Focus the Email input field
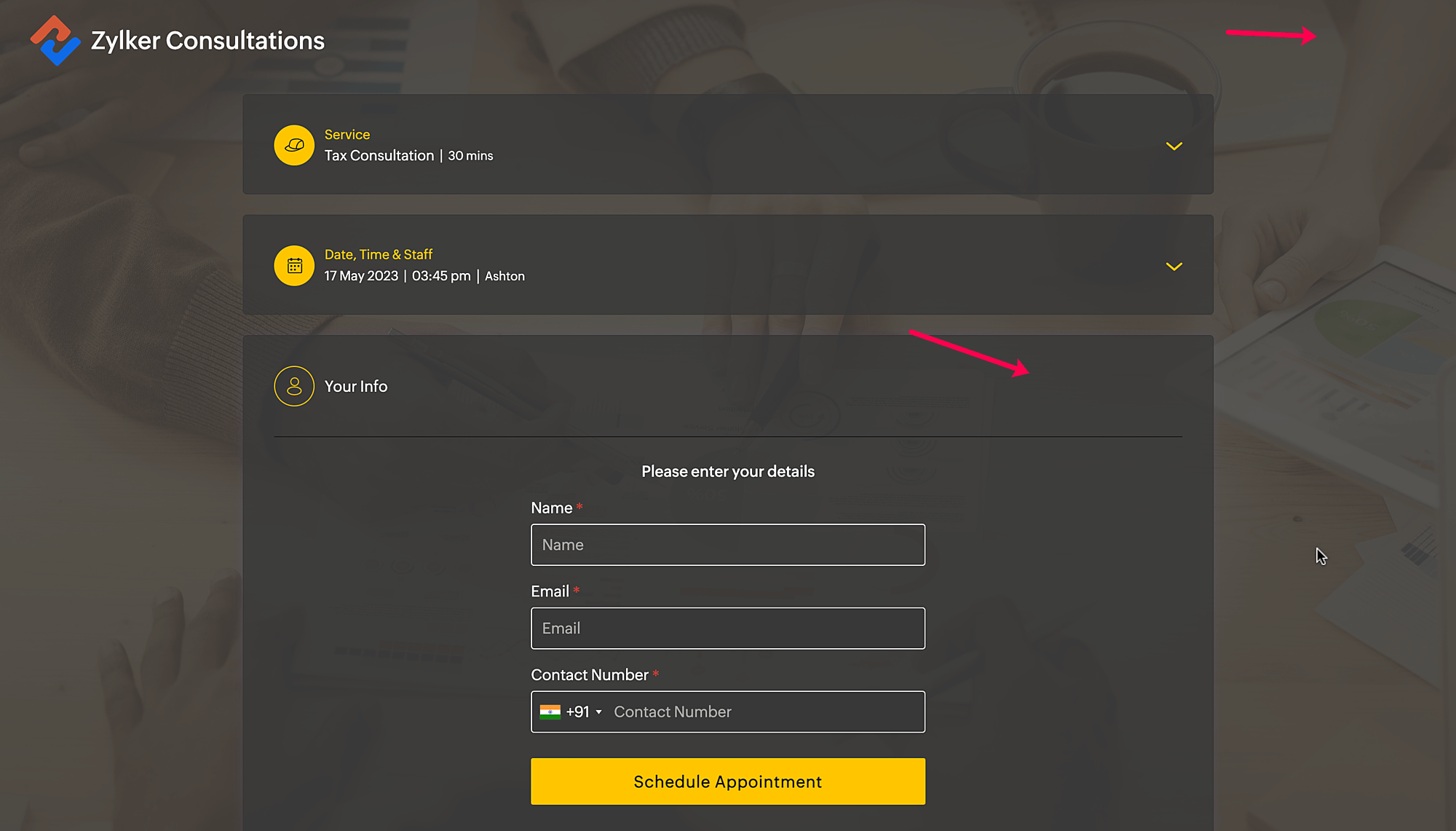The image size is (1456, 831). (x=727, y=628)
